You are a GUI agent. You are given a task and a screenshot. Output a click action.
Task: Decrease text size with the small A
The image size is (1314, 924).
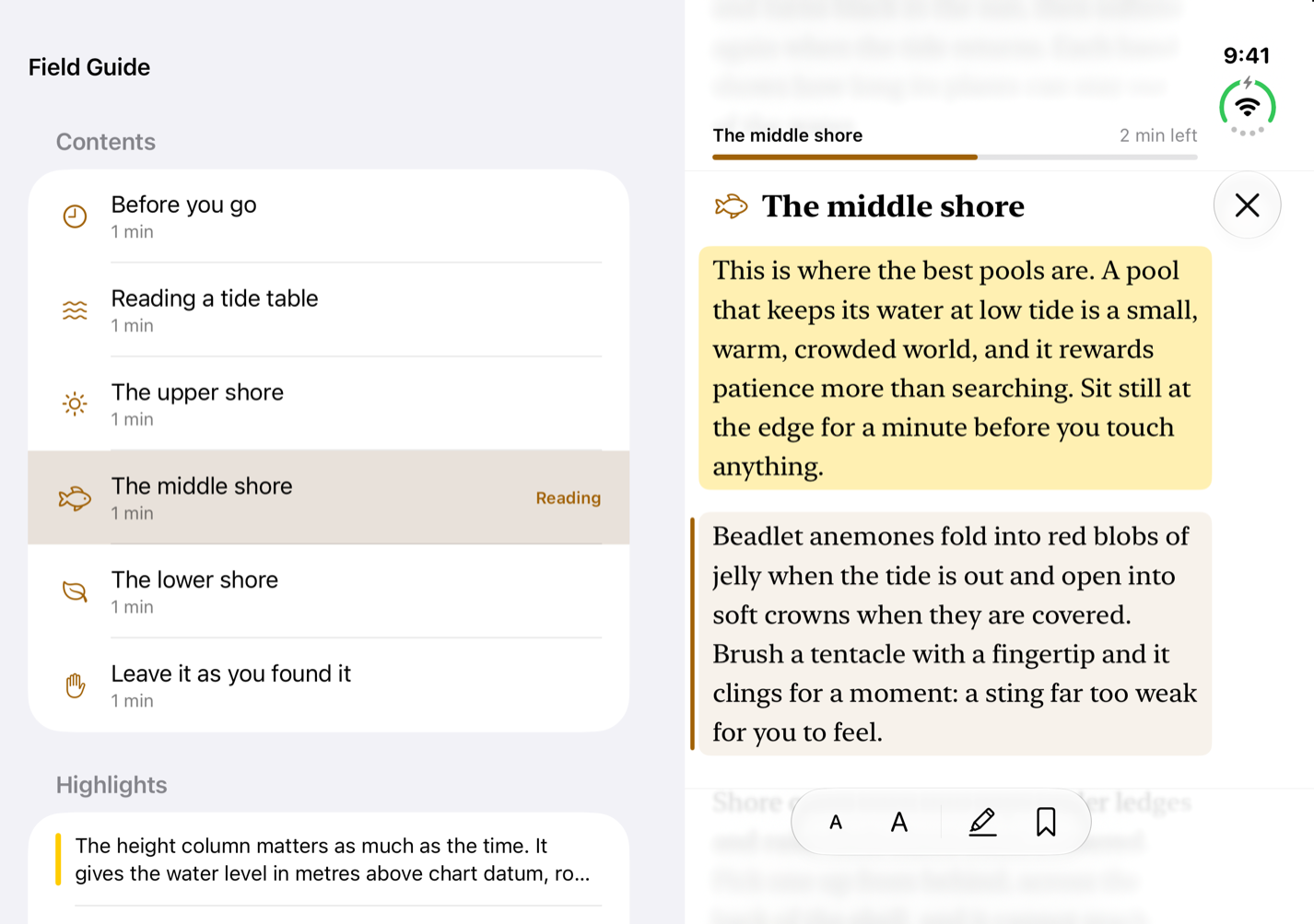[836, 823]
